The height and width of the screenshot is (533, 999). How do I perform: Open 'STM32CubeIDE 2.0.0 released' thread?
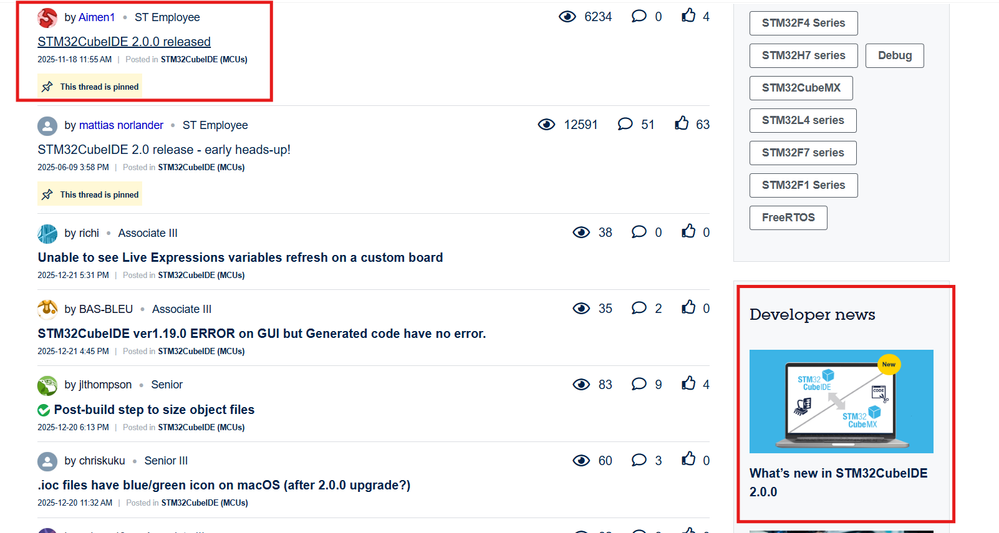(124, 42)
